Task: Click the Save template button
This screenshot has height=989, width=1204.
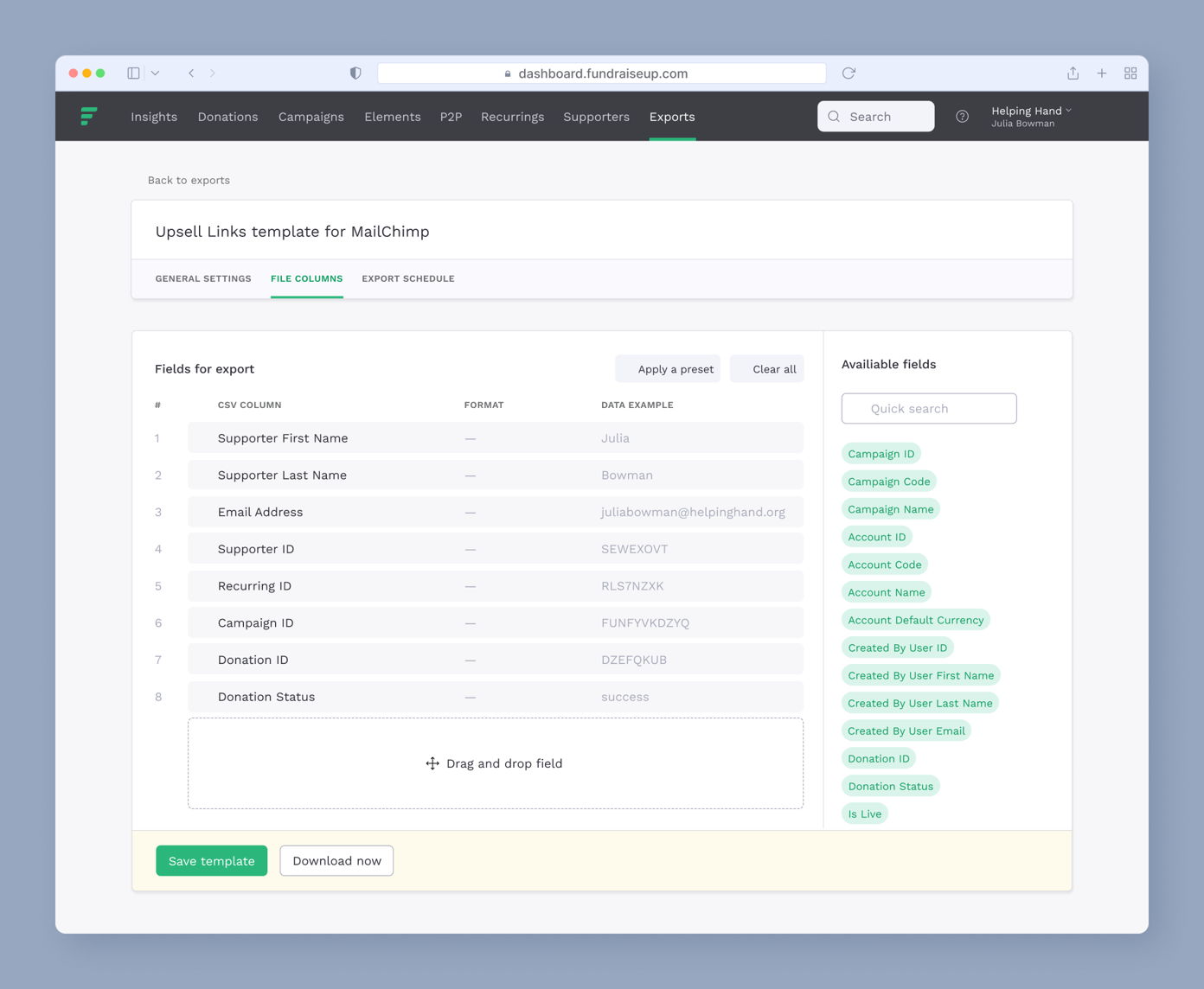Action: click(212, 861)
